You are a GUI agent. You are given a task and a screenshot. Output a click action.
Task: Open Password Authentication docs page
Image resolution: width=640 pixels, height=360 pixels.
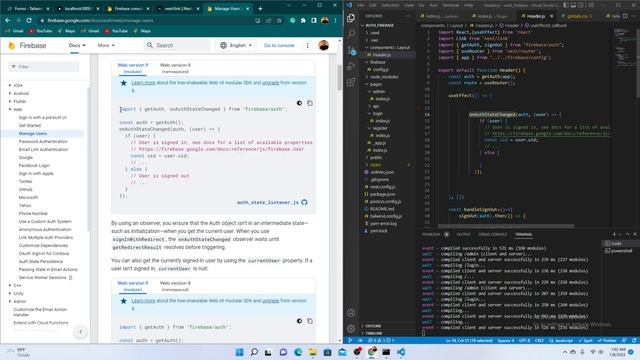coord(43,142)
